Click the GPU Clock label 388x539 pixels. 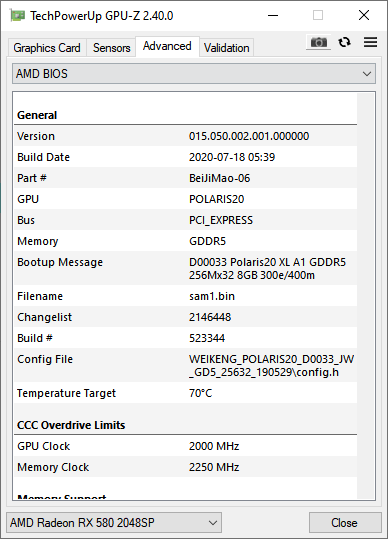[44, 446]
